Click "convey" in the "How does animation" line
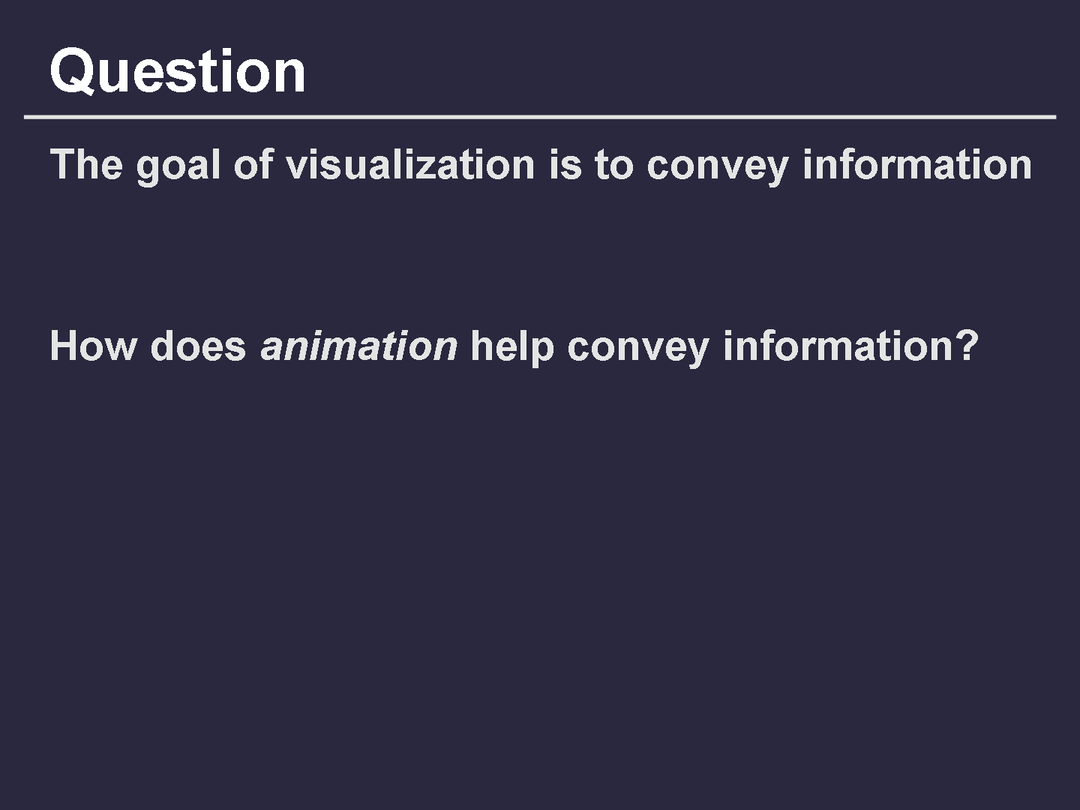The width and height of the screenshot is (1080, 810). coord(638,347)
